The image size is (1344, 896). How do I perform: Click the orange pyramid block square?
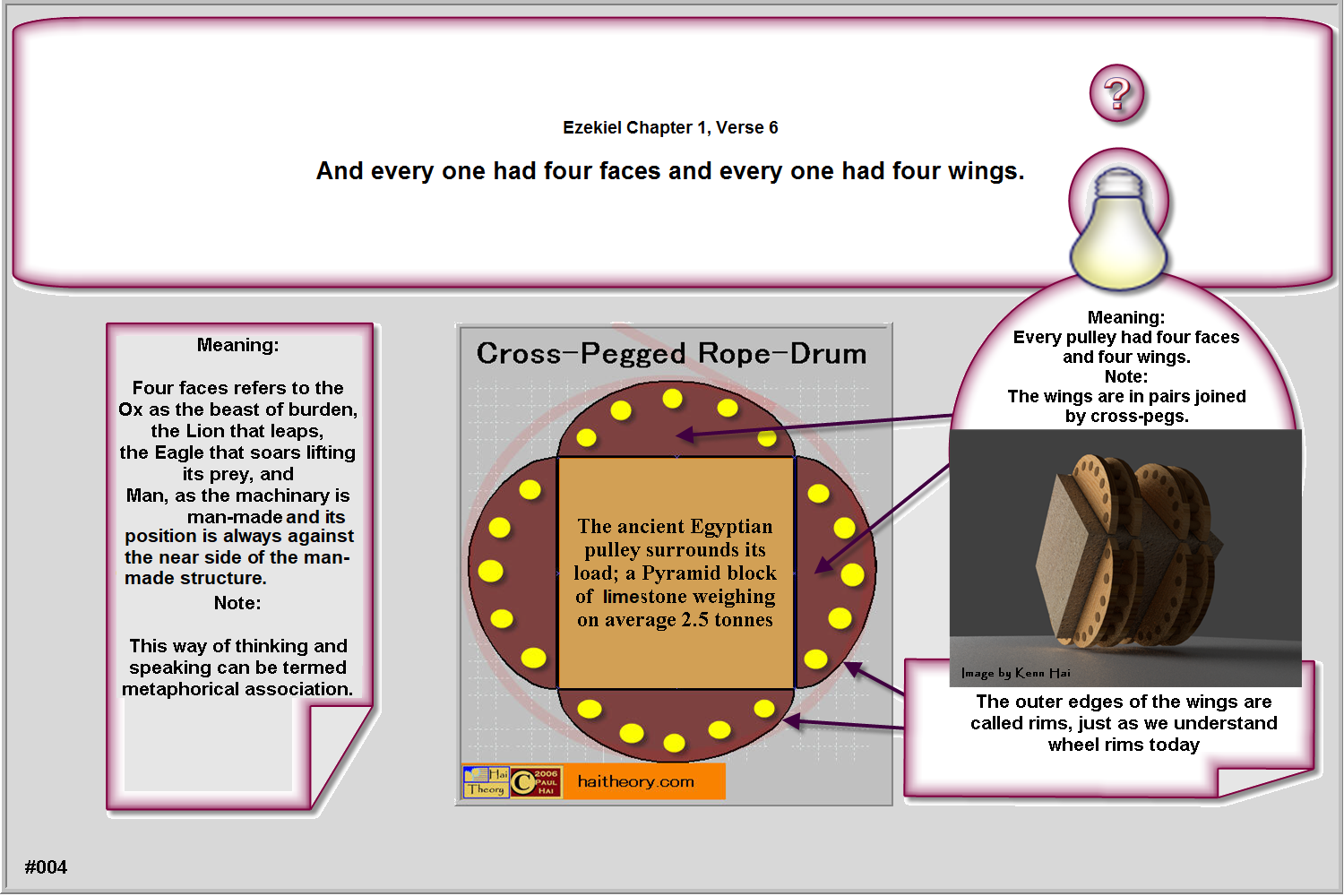pos(676,573)
